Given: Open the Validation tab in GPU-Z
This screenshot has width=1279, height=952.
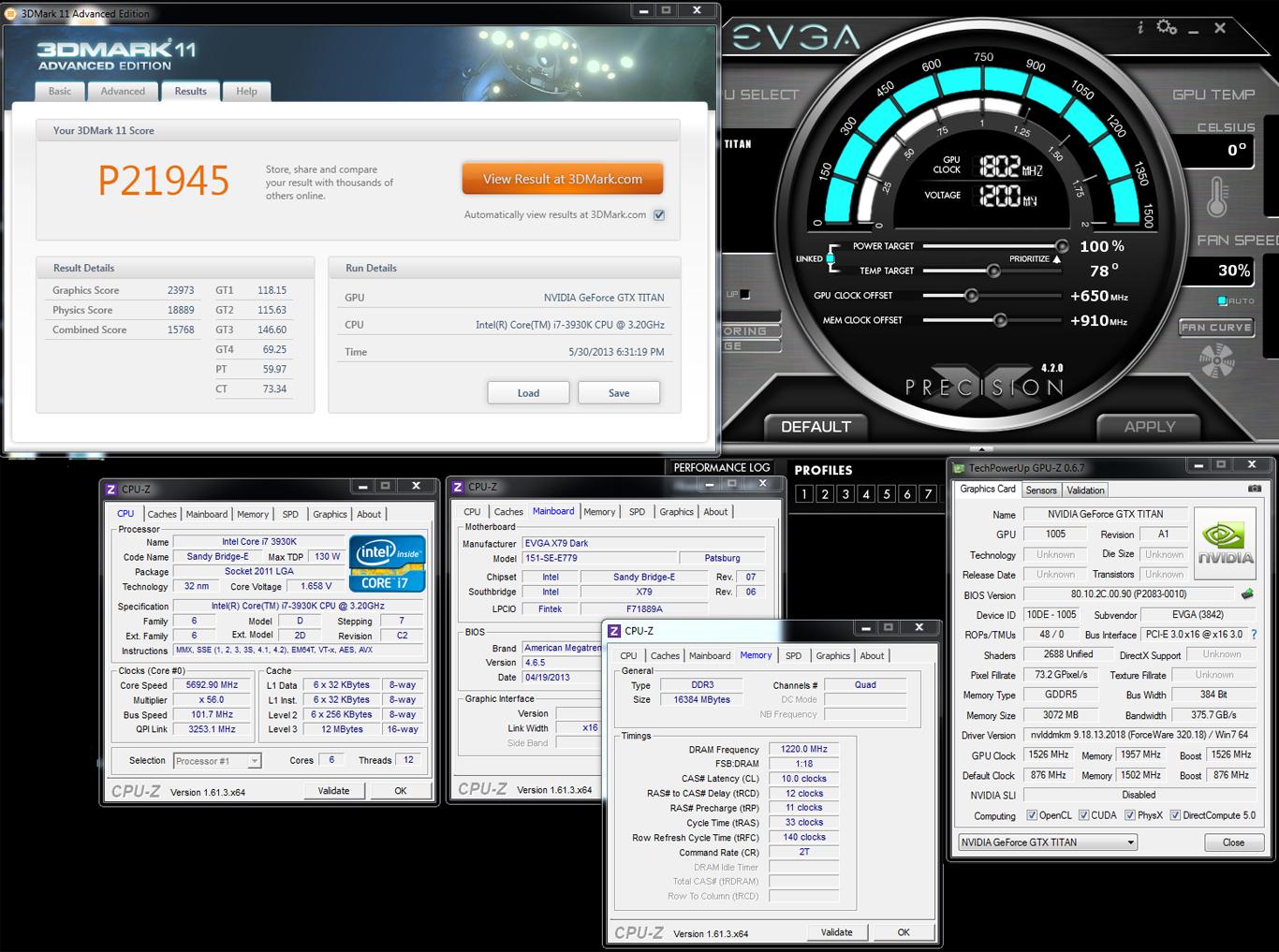Looking at the screenshot, I should 1085,490.
